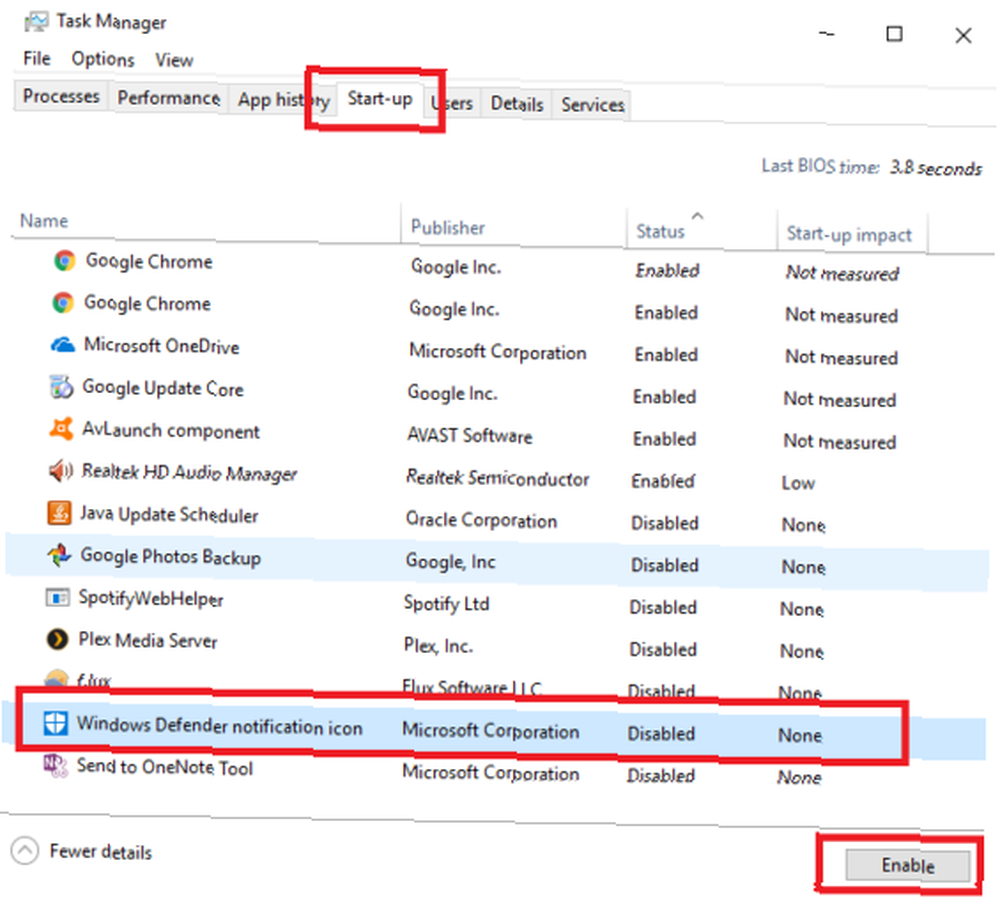1000x902 pixels.
Task: Click the first Google Chrome row icon
Action: click(x=64, y=260)
